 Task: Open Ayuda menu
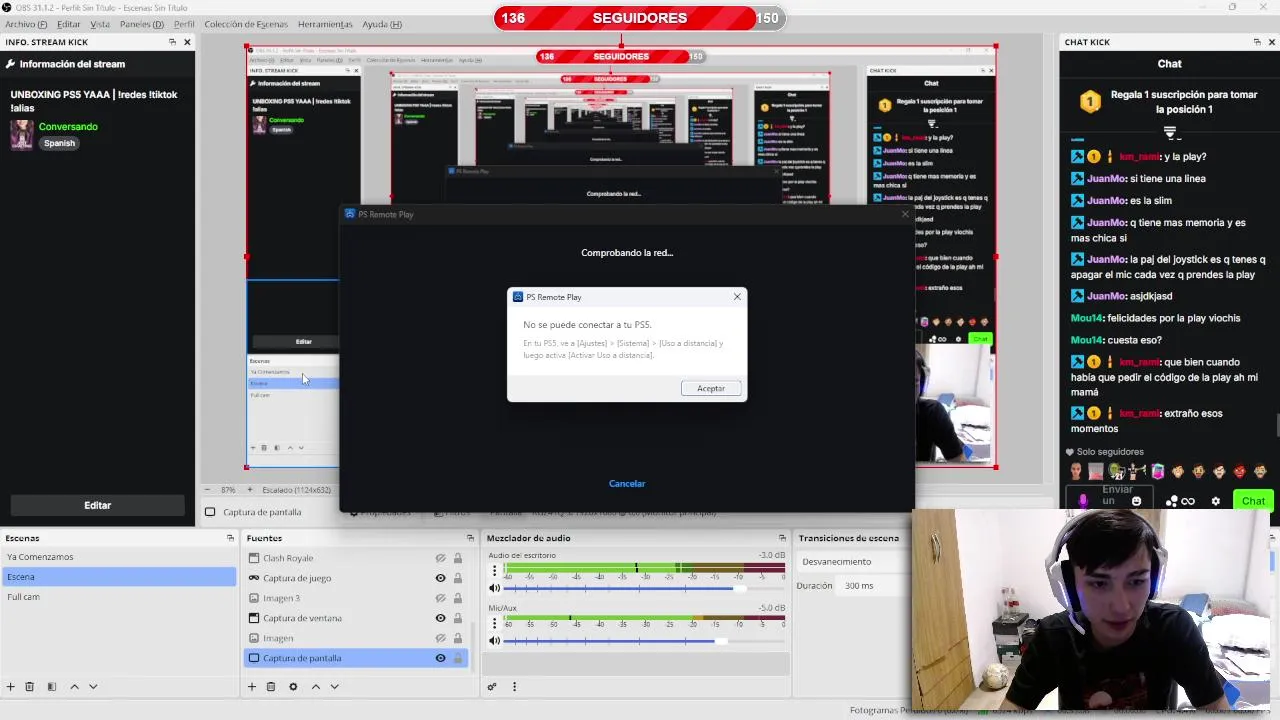pyautogui.click(x=382, y=24)
